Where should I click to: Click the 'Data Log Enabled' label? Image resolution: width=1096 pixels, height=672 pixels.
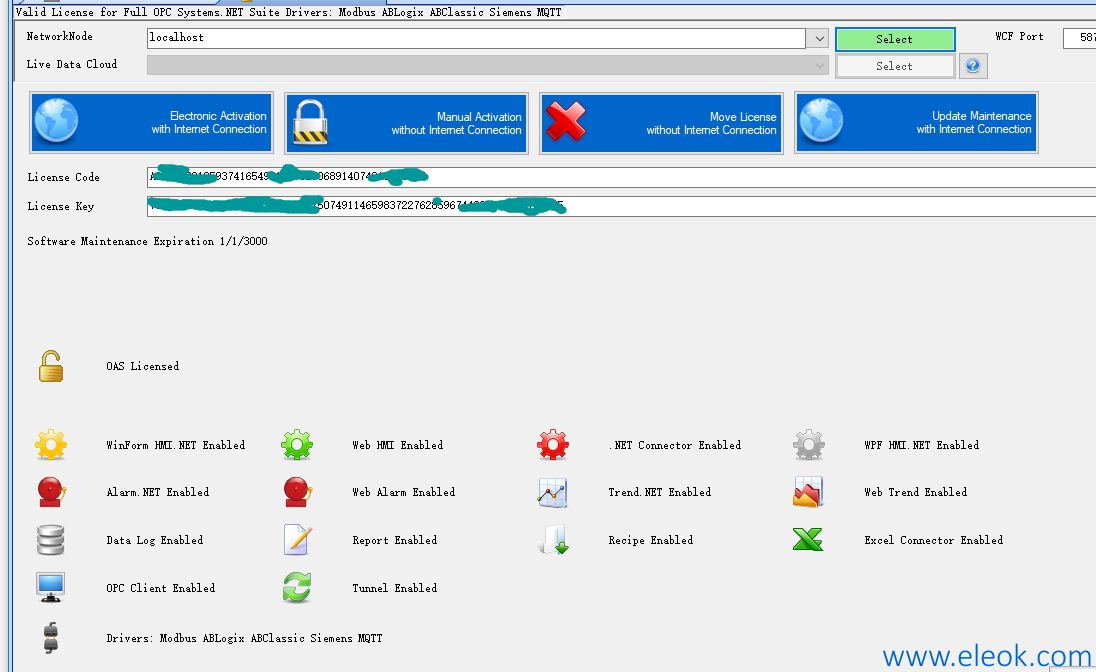(154, 540)
